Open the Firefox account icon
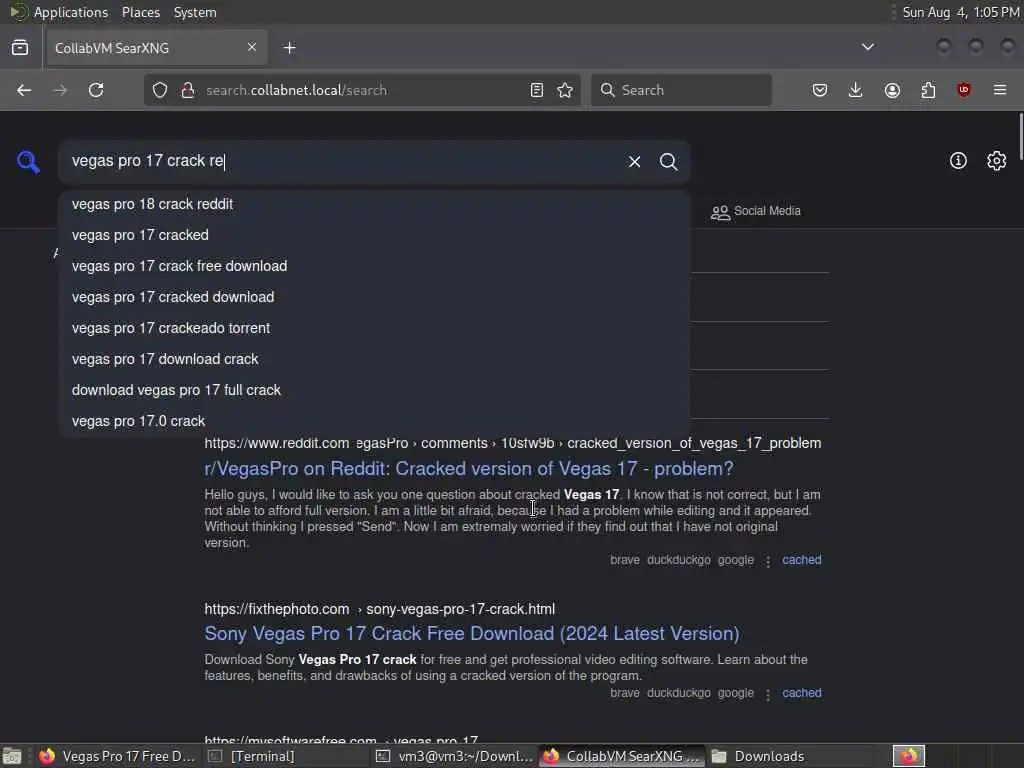The width and height of the screenshot is (1024, 768). tap(892, 90)
